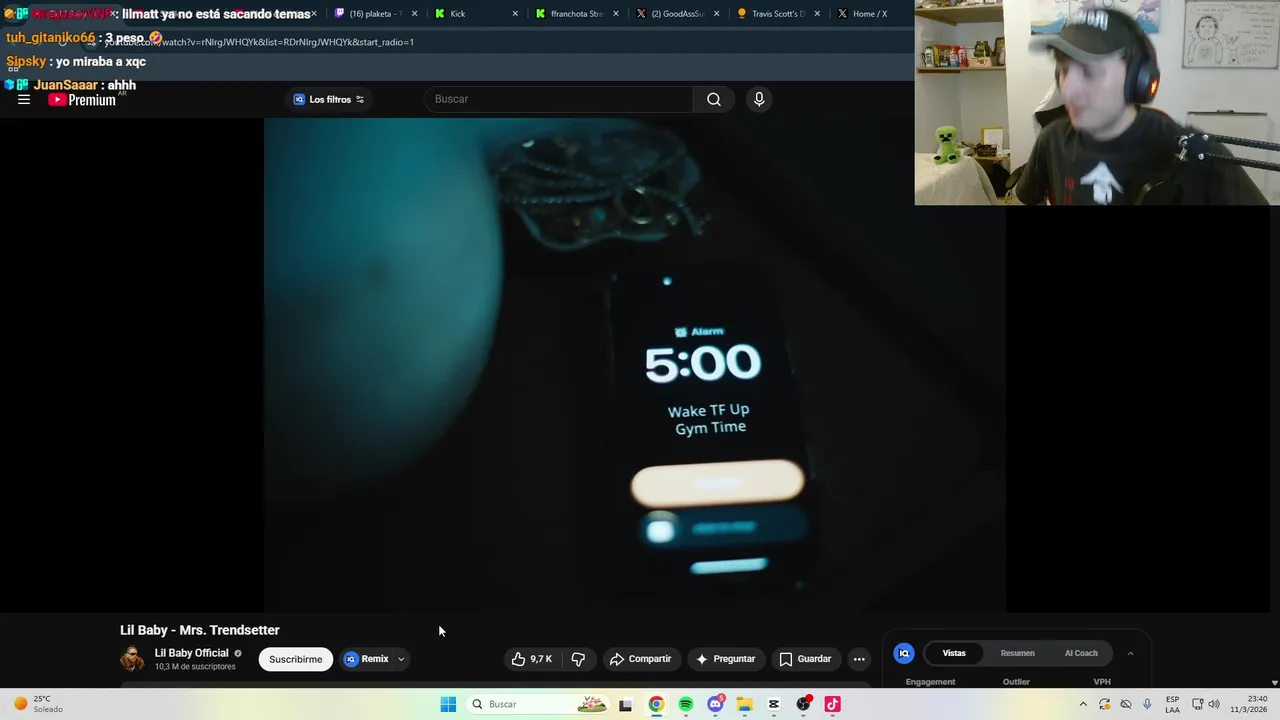Click the browser address bar URL

click(259, 42)
